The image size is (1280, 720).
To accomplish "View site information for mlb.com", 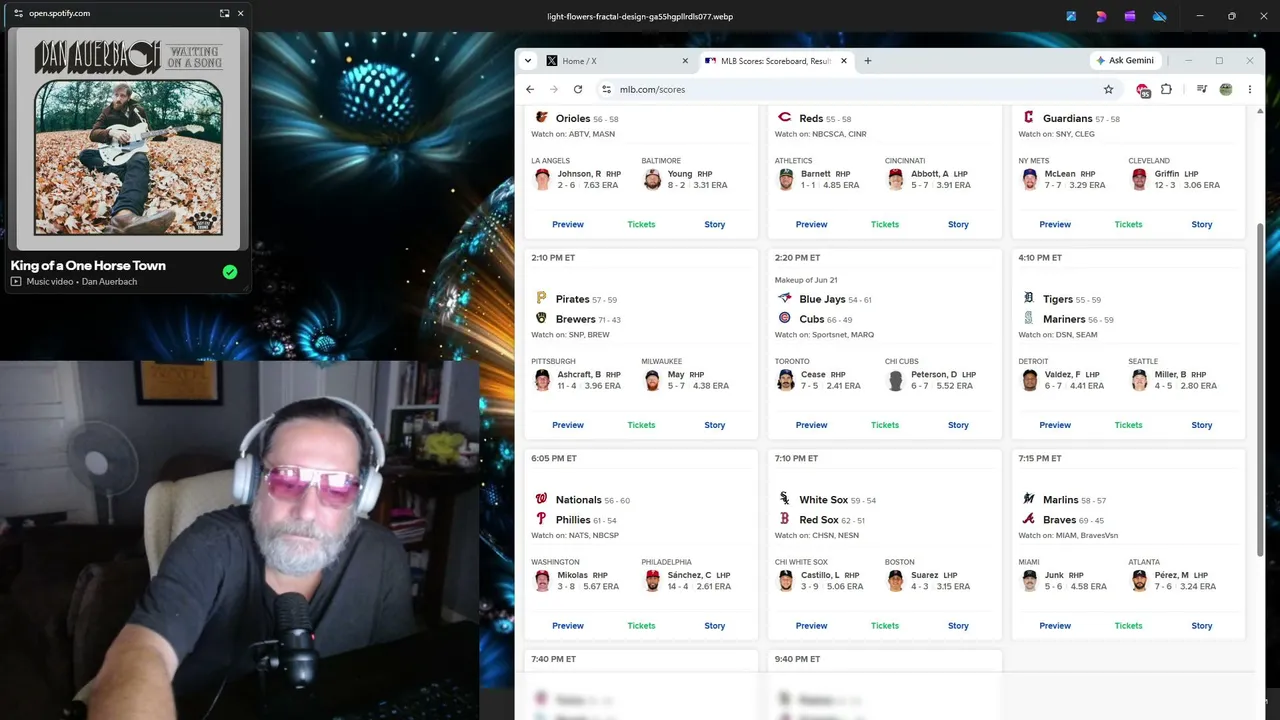I will [606, 89].
